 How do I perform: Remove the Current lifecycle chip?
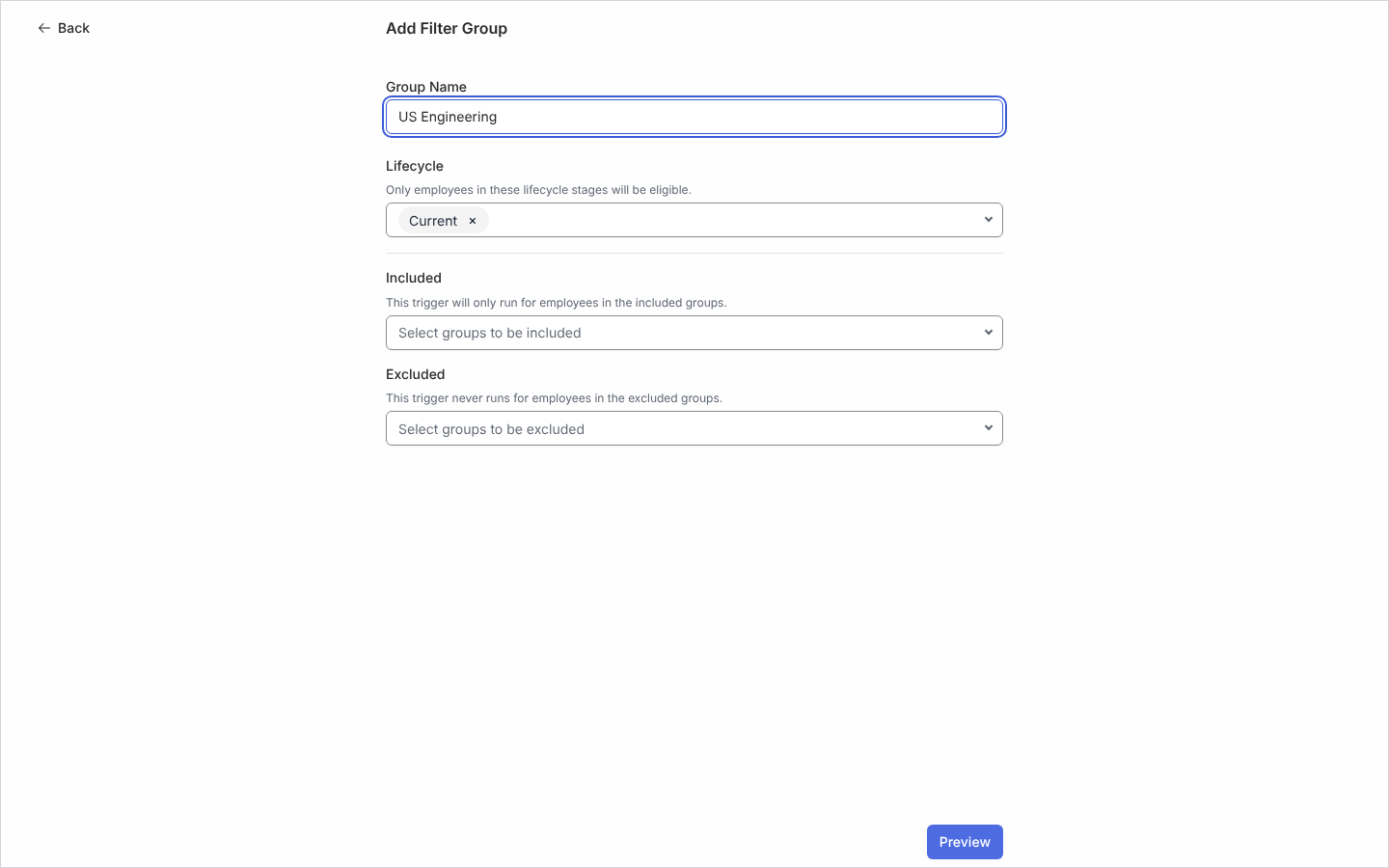pos(473,221)
